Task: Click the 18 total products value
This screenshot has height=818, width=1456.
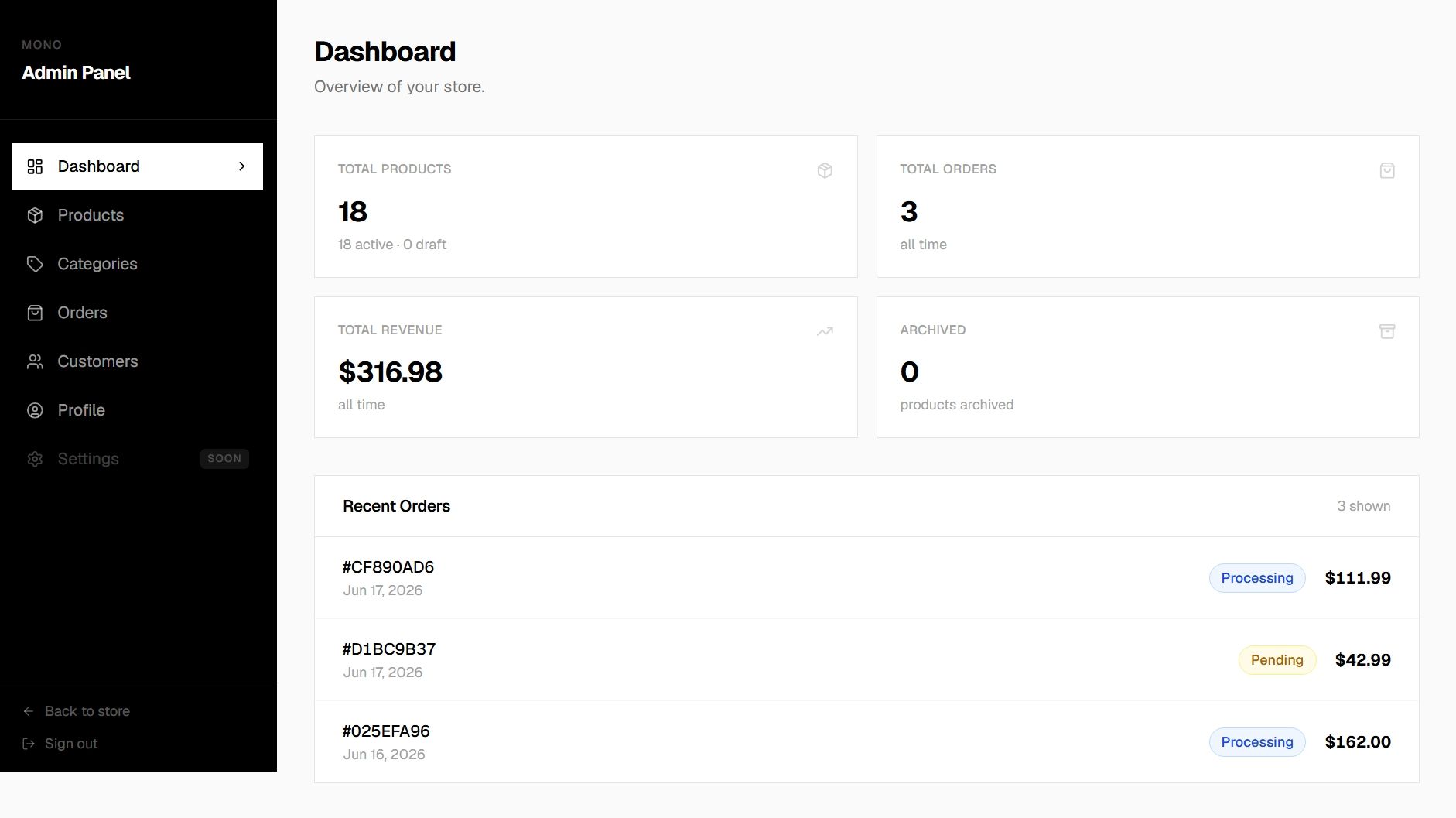Action: (x=353, y=212)
